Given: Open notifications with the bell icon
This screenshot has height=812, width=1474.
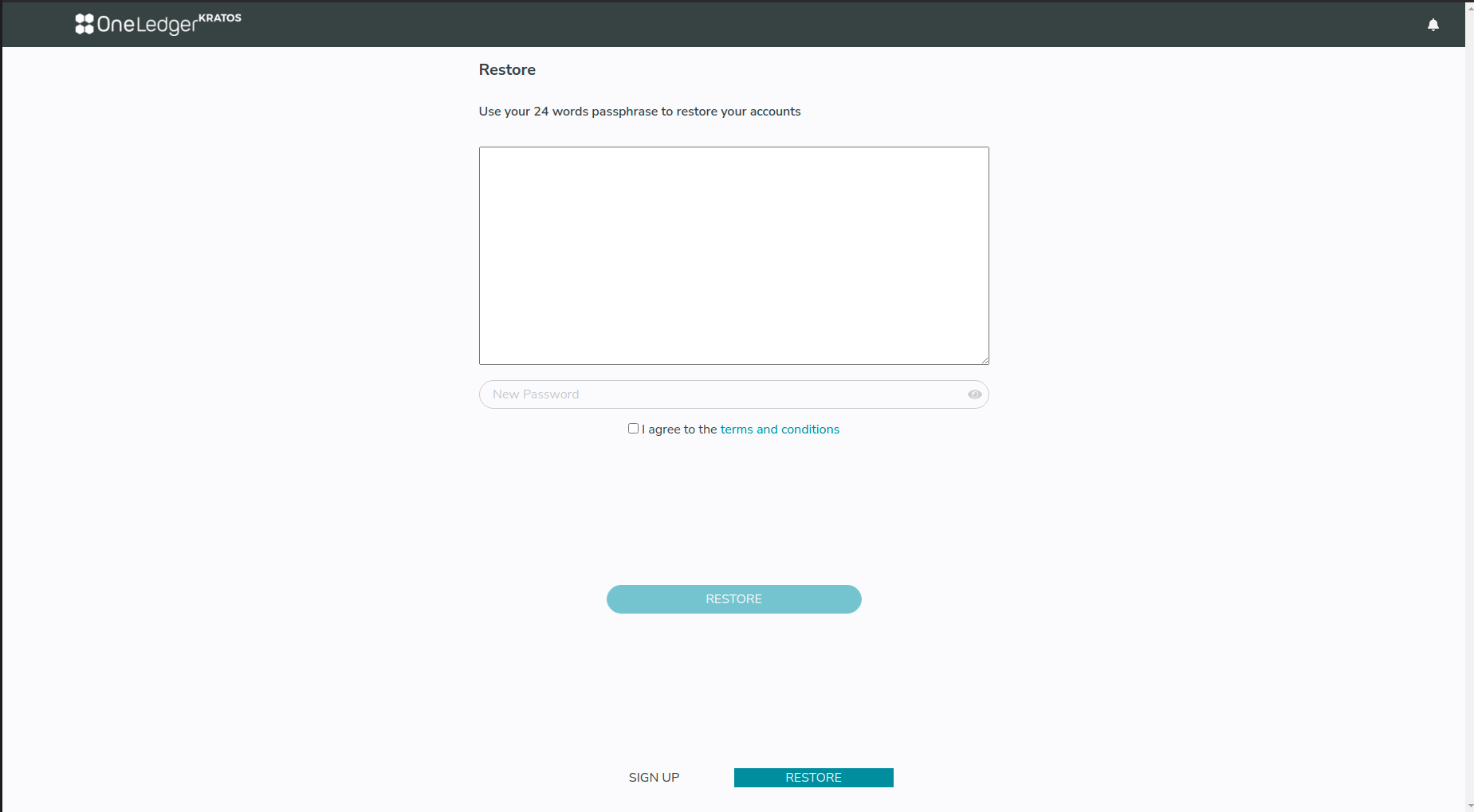Looking at the screenshot, I should click(1433, 25).
